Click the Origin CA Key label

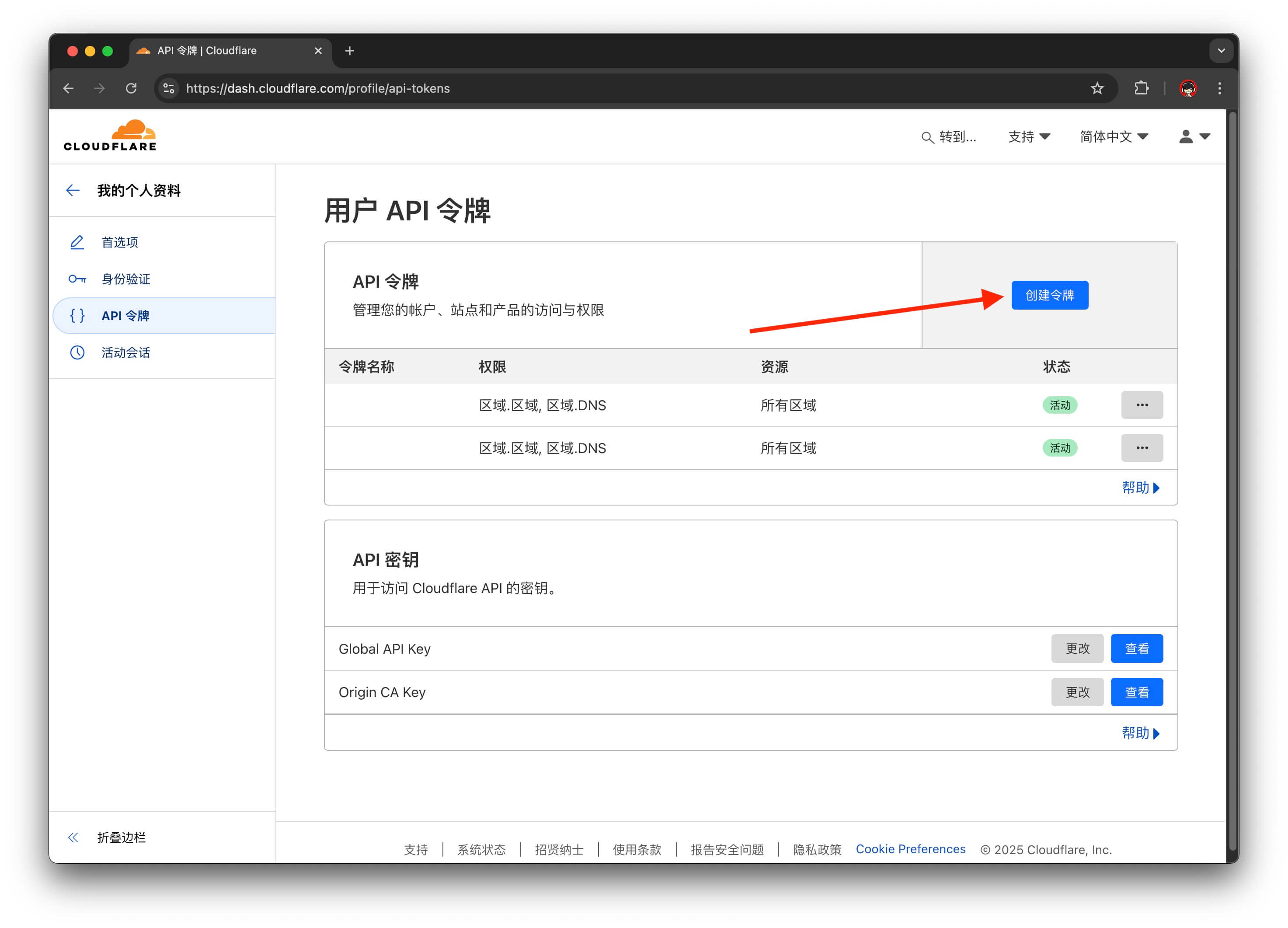tap(382, 692)
